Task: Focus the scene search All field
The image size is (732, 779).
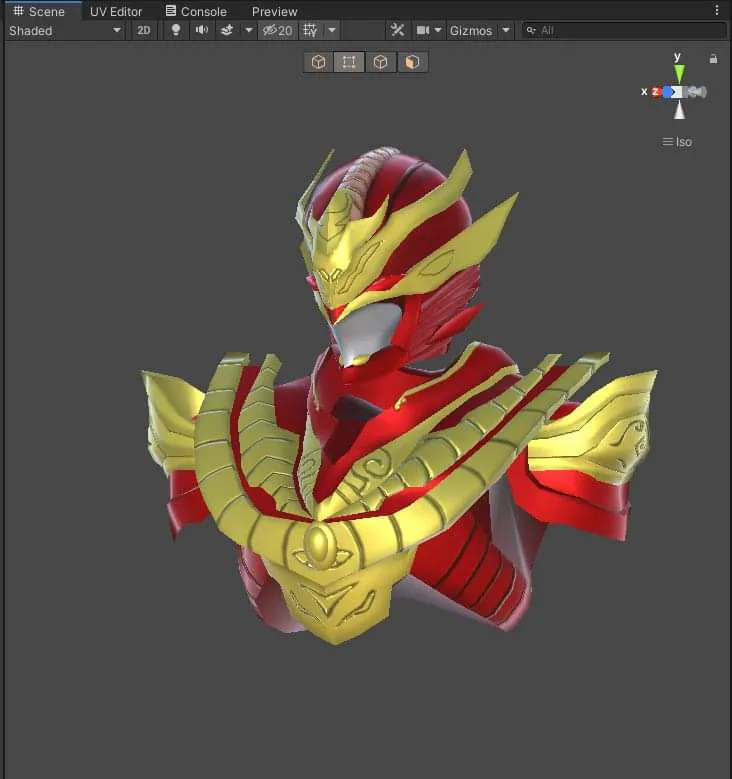Action: (x=625, y=30)
